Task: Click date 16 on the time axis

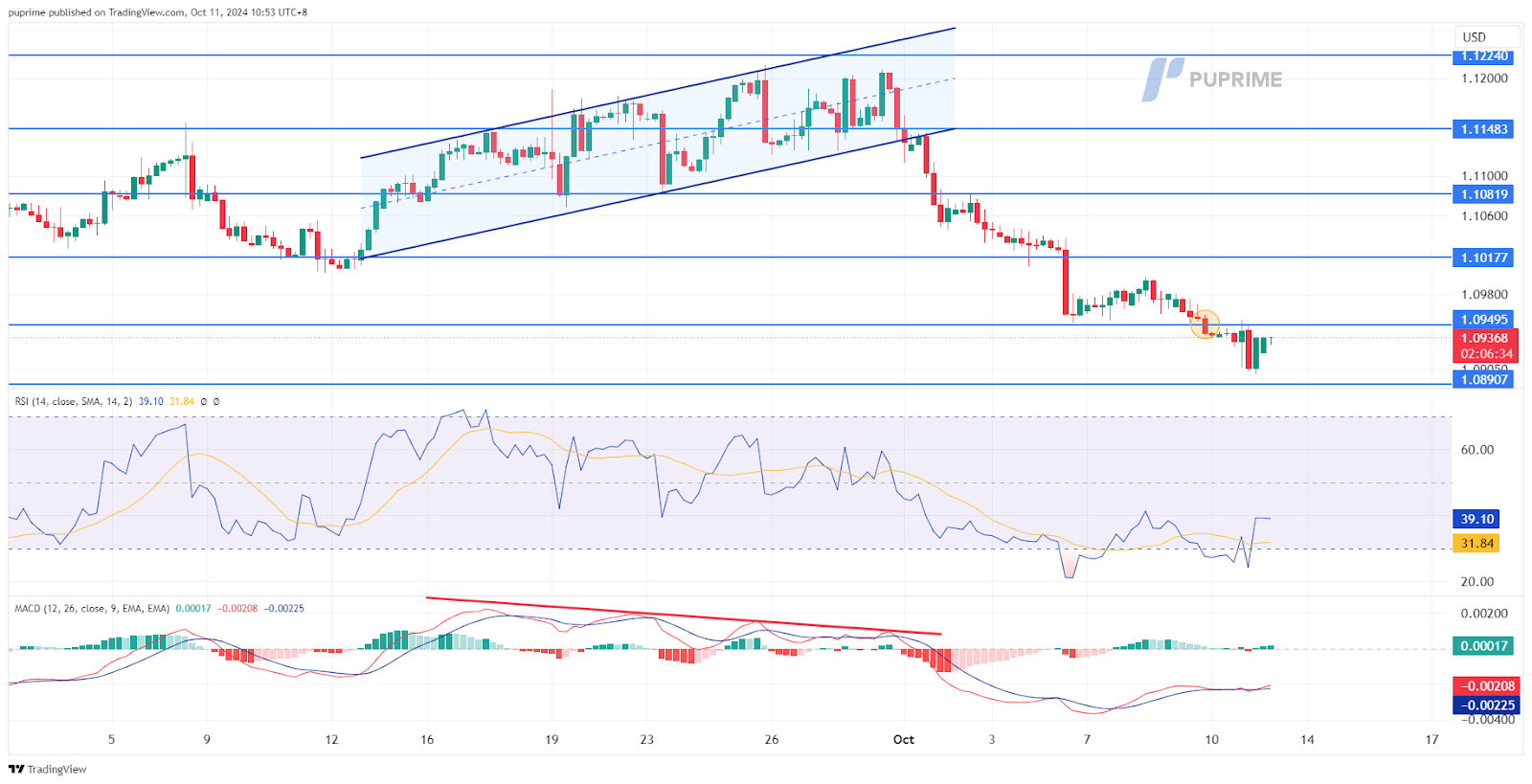Action: (427, 739)
